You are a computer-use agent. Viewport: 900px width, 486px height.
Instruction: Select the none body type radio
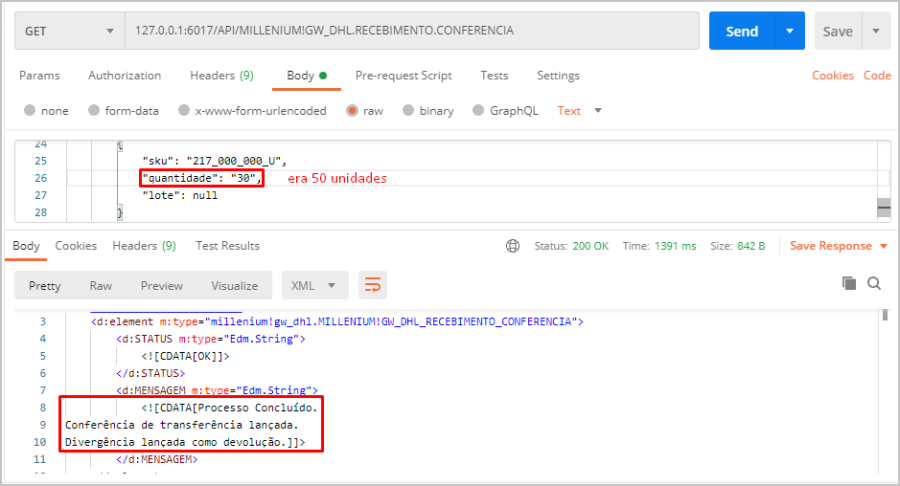(30, 110)
